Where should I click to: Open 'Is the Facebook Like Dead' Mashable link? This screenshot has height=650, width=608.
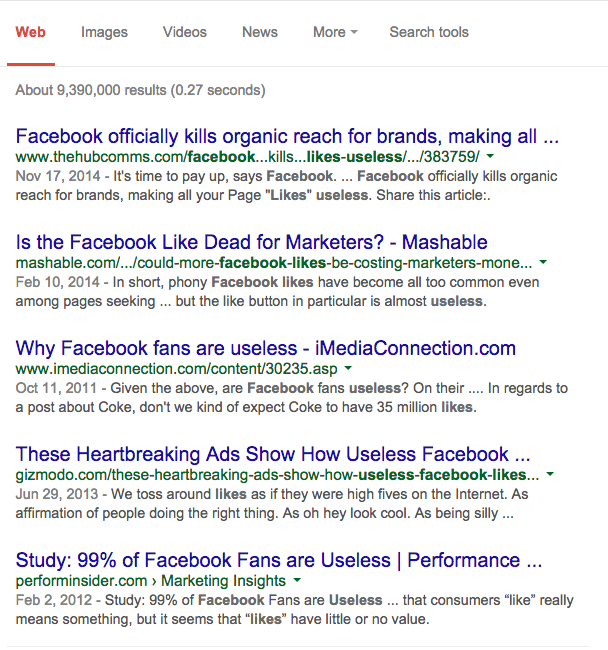[252, 242]
